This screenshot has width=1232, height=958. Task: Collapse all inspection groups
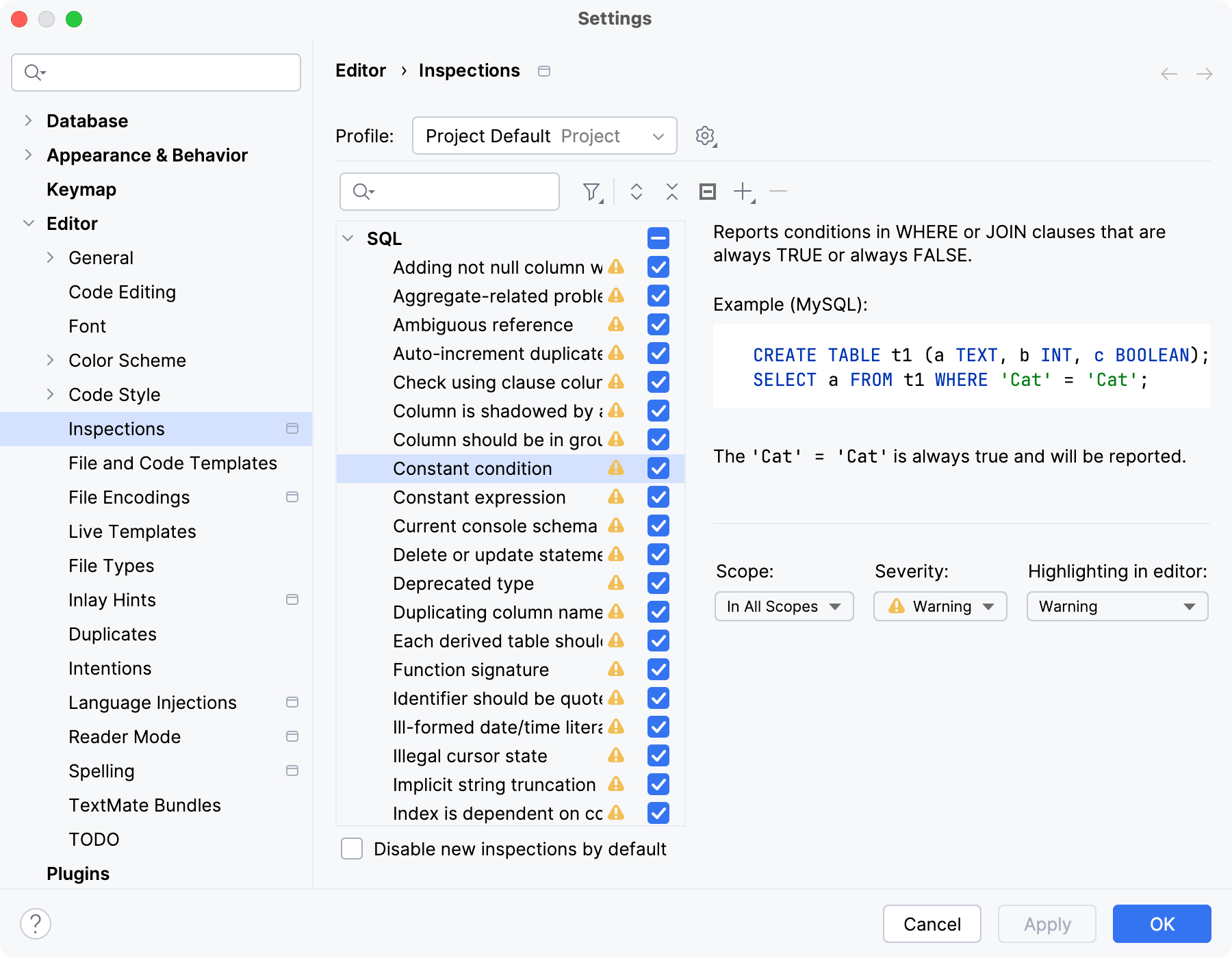pyautogui.click(x=671, y=192)
